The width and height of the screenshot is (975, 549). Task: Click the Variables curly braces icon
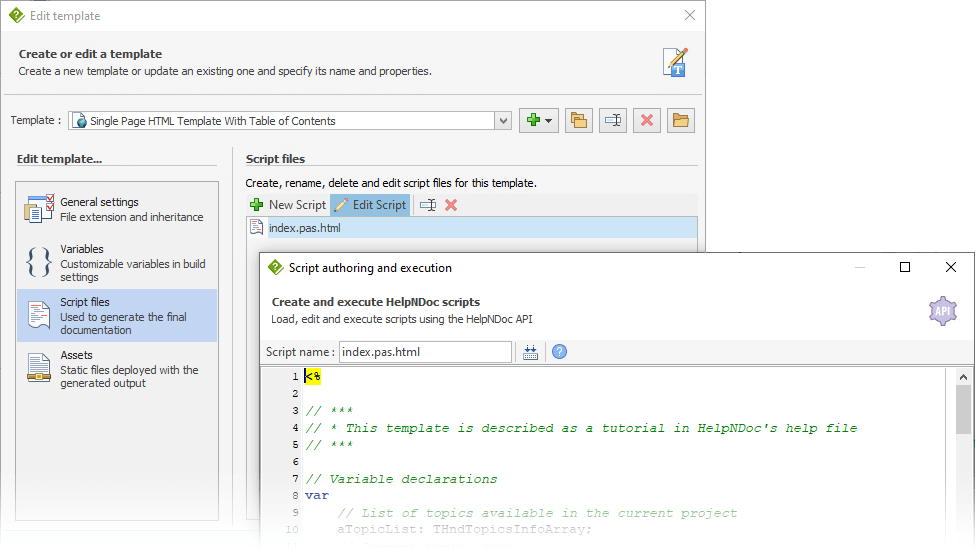(39, 262)
